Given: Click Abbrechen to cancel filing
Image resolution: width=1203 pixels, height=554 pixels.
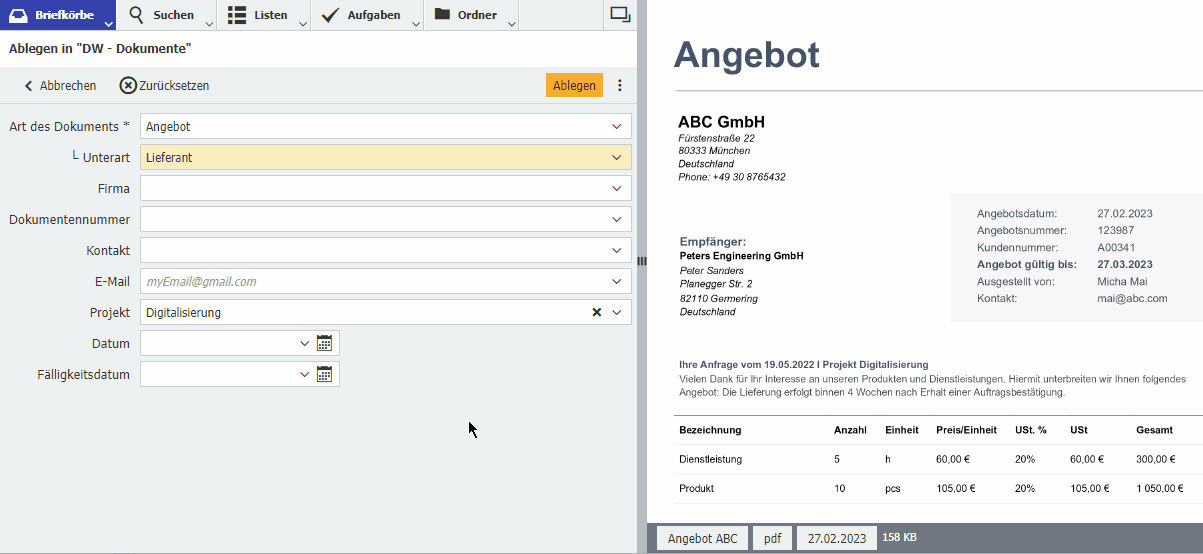Looking at the screenshot, I should (x=60, y=86).
